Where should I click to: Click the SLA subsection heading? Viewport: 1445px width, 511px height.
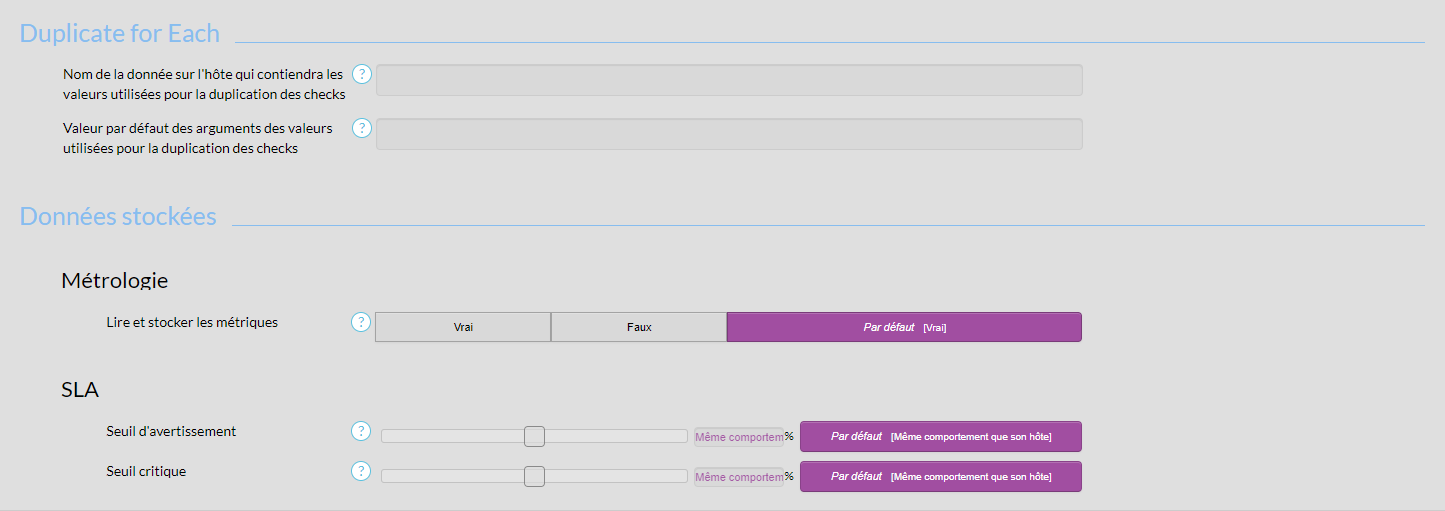click(x=80, y=390)
